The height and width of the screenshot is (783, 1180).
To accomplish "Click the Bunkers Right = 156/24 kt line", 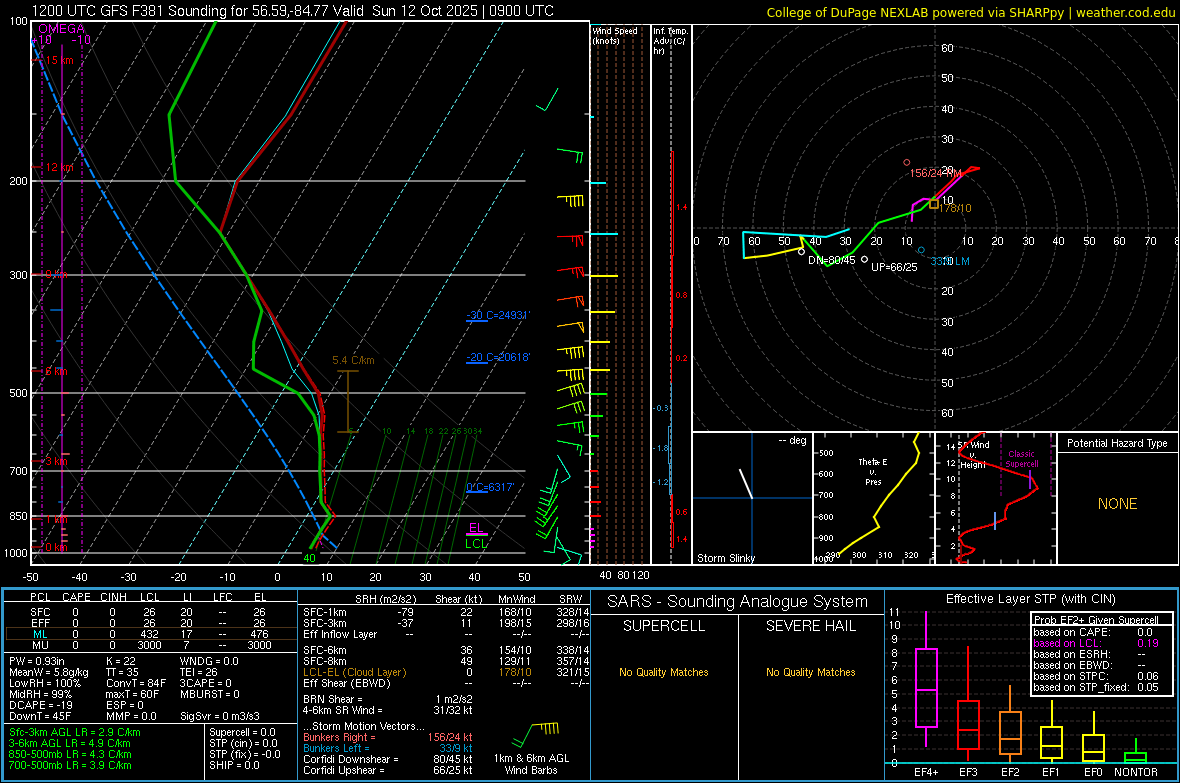I will (388, 737).
